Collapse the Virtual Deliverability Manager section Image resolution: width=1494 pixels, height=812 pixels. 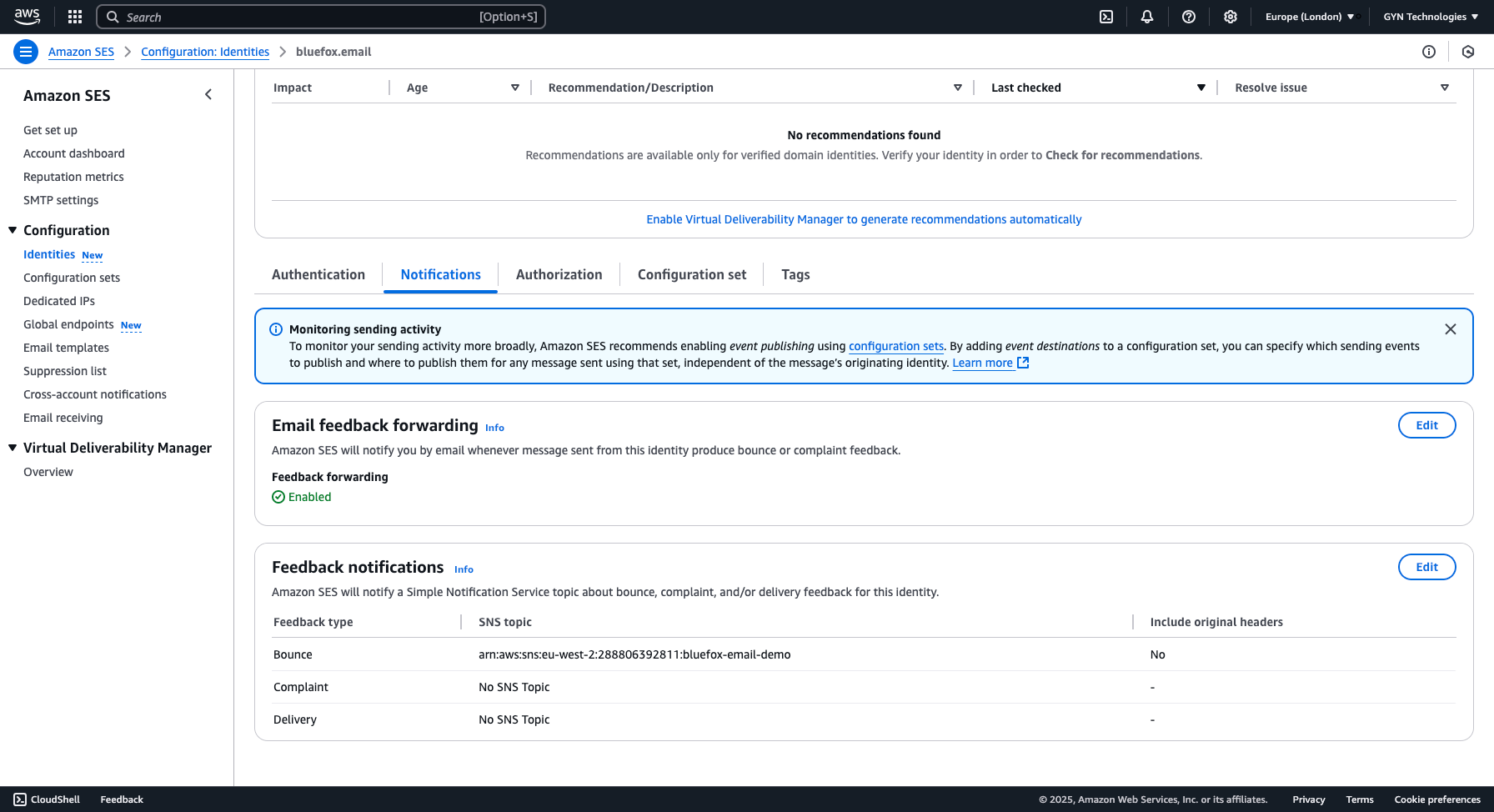tap(13, 448)
